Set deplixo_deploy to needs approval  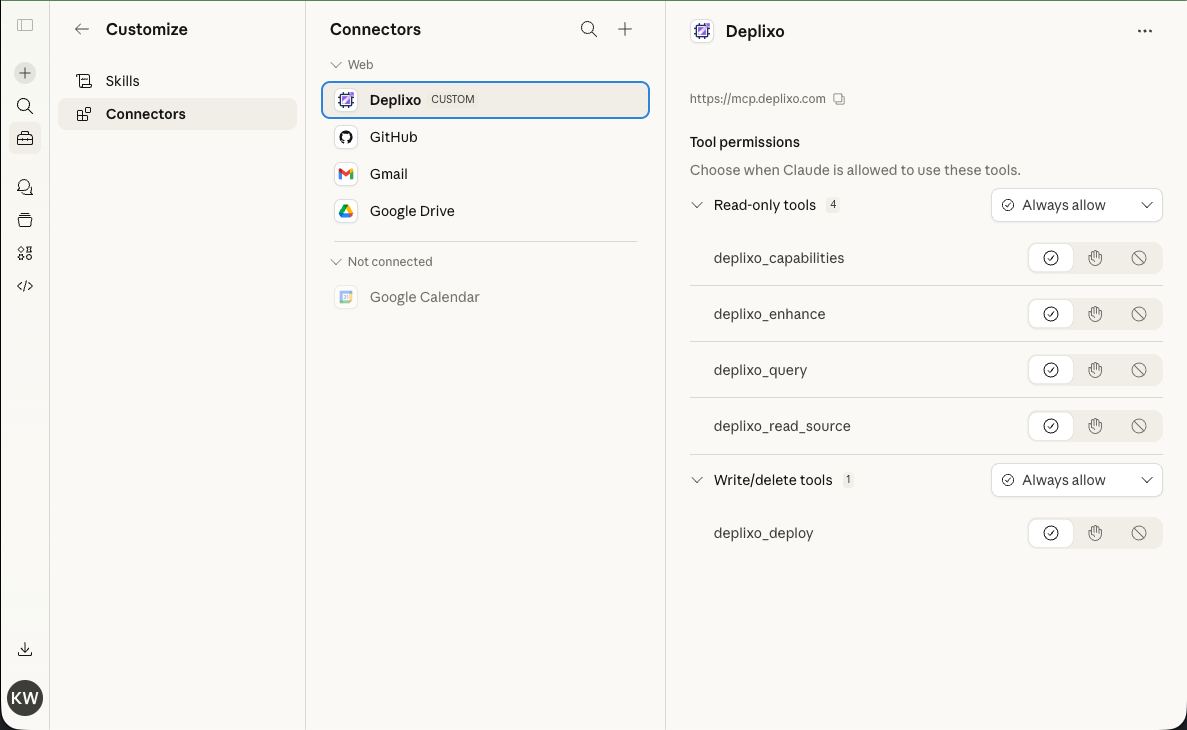point(1095,533)
